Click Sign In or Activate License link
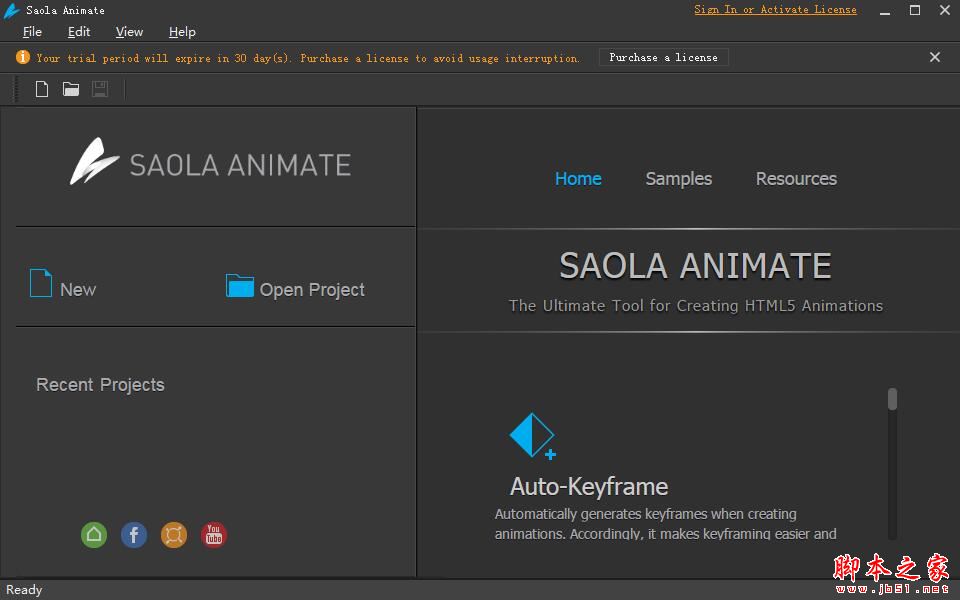This screenshot has width=960, height=600. tap(775, 10)
